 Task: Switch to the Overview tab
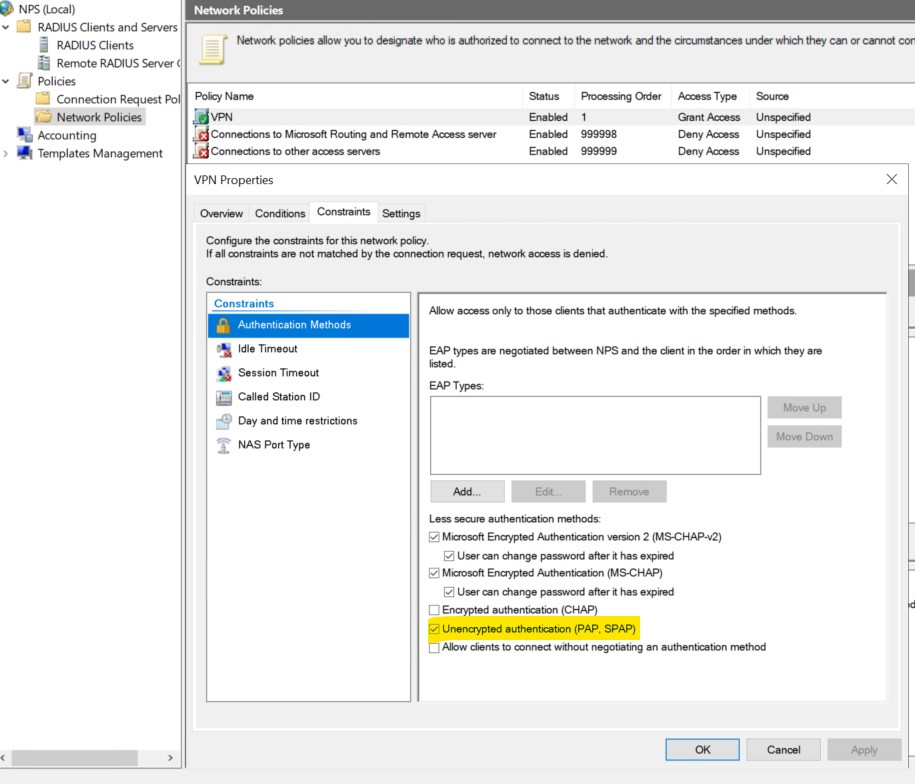(x=221, y=214)
